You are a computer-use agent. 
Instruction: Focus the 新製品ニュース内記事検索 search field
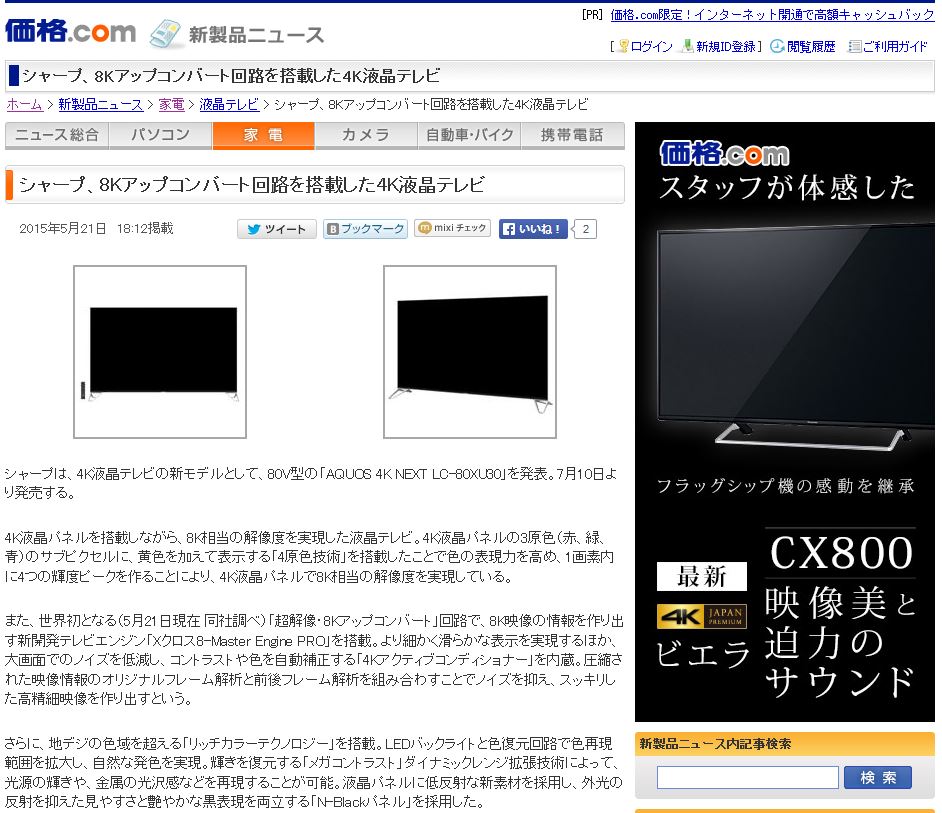pos(747,778)
